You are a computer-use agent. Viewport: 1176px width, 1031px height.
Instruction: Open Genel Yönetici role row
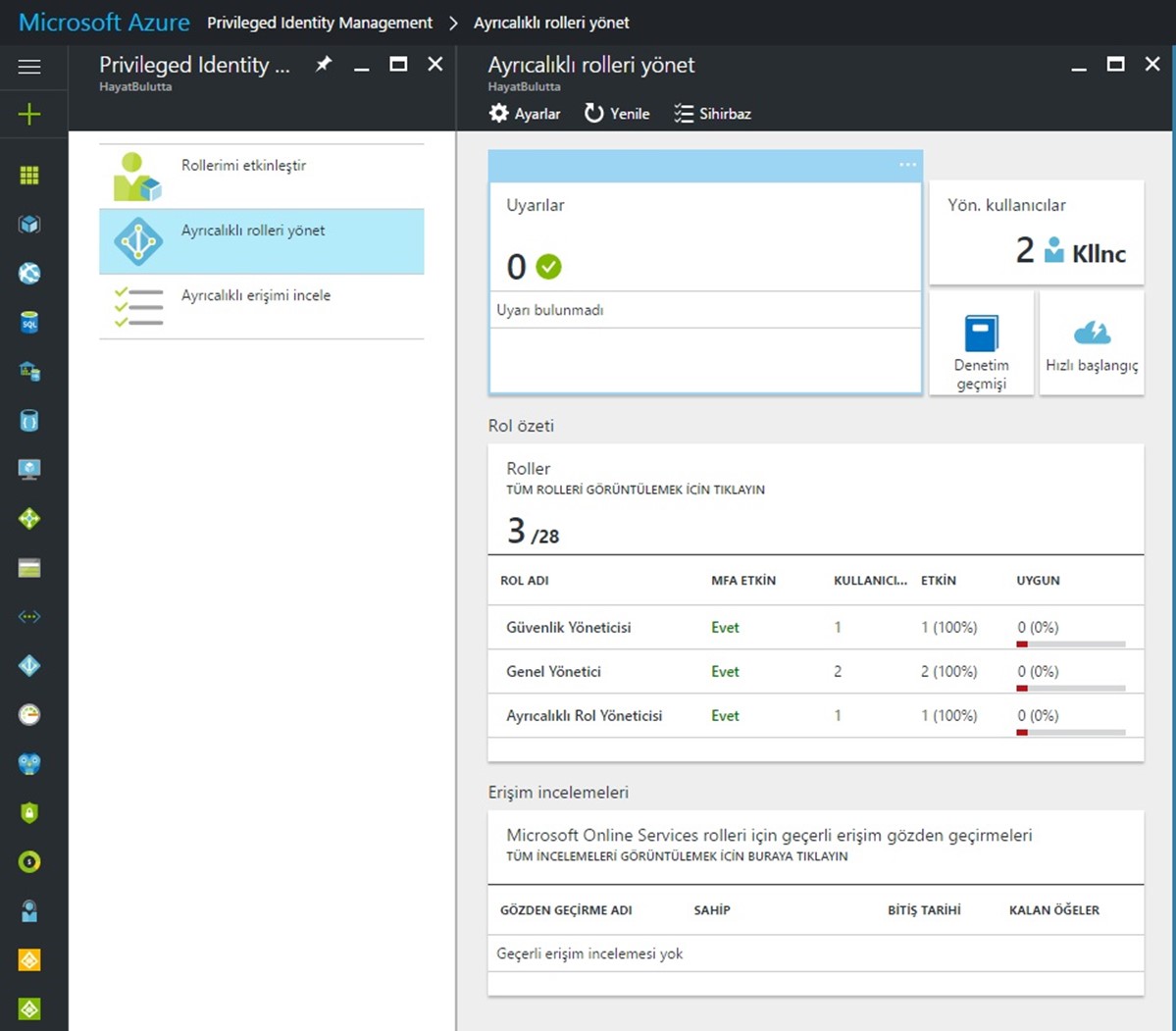pos(816,672)
